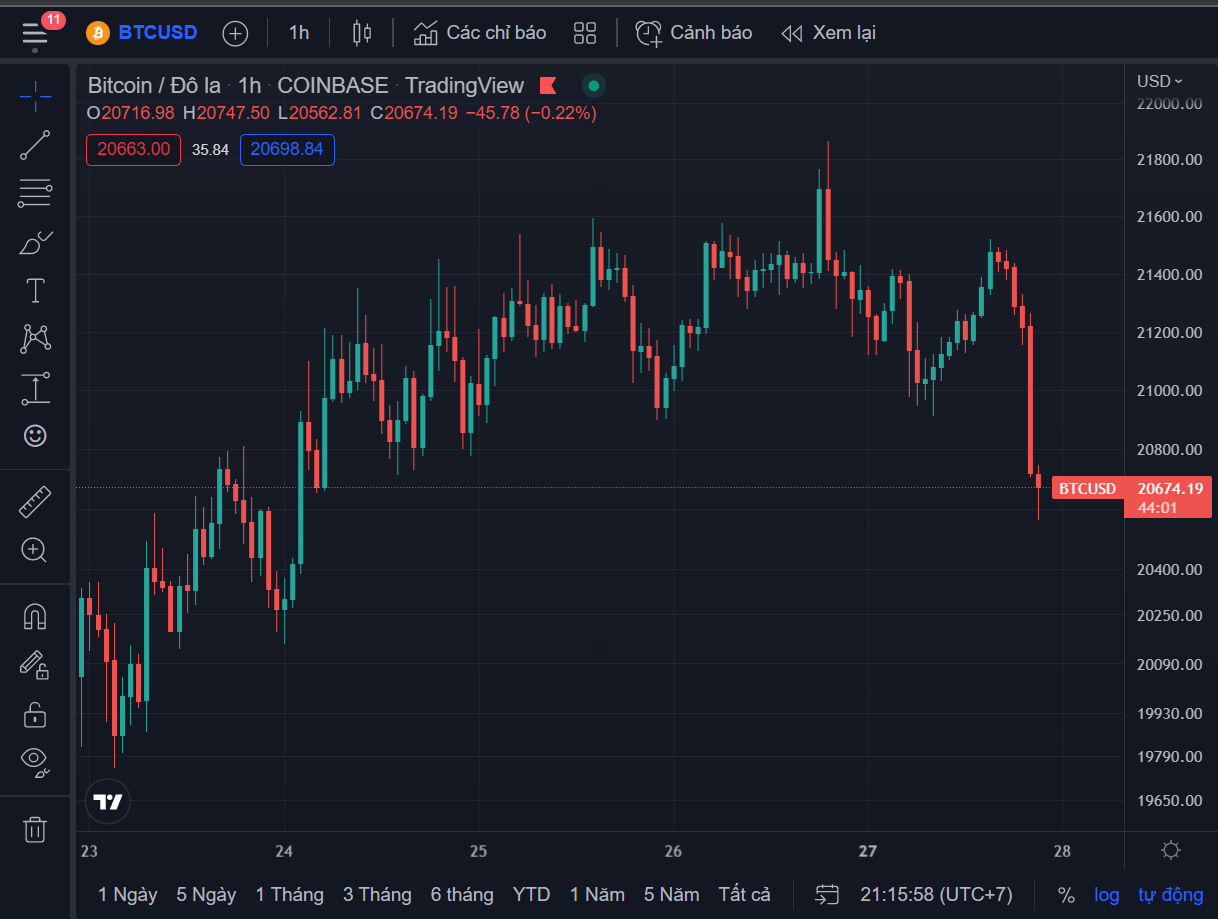Click the green market status dot
This screenshot has width=1218, height=919.
(x=594, y=86)
